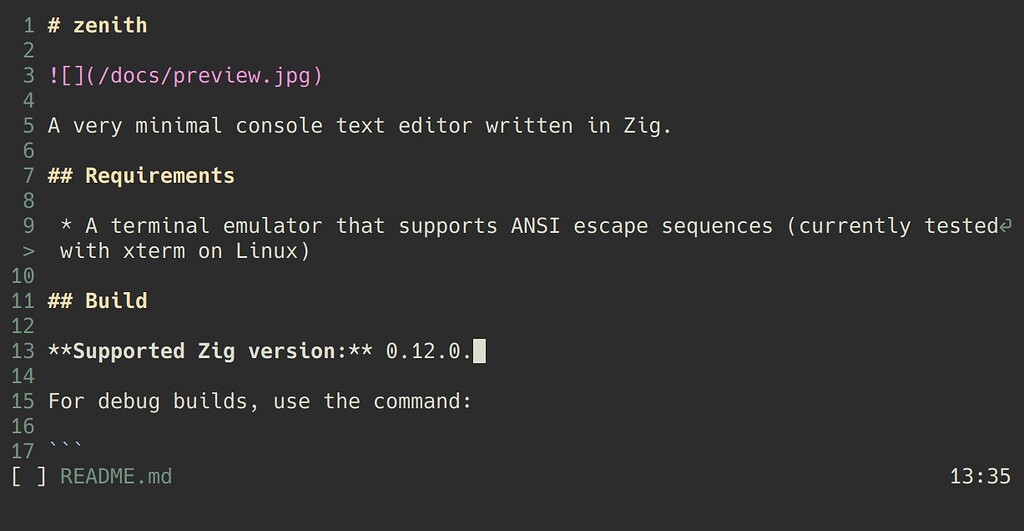The height and width of the screenshot is (531, 1024).
Task: Click the '## Build' heading
Action: tap(97, 301)
